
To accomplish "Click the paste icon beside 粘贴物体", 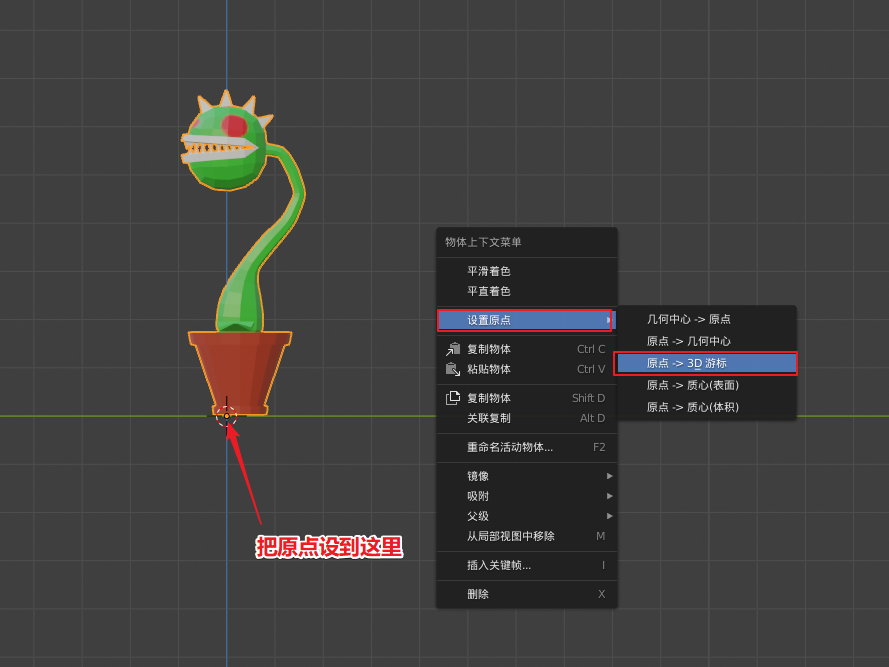I will point(453,369).
